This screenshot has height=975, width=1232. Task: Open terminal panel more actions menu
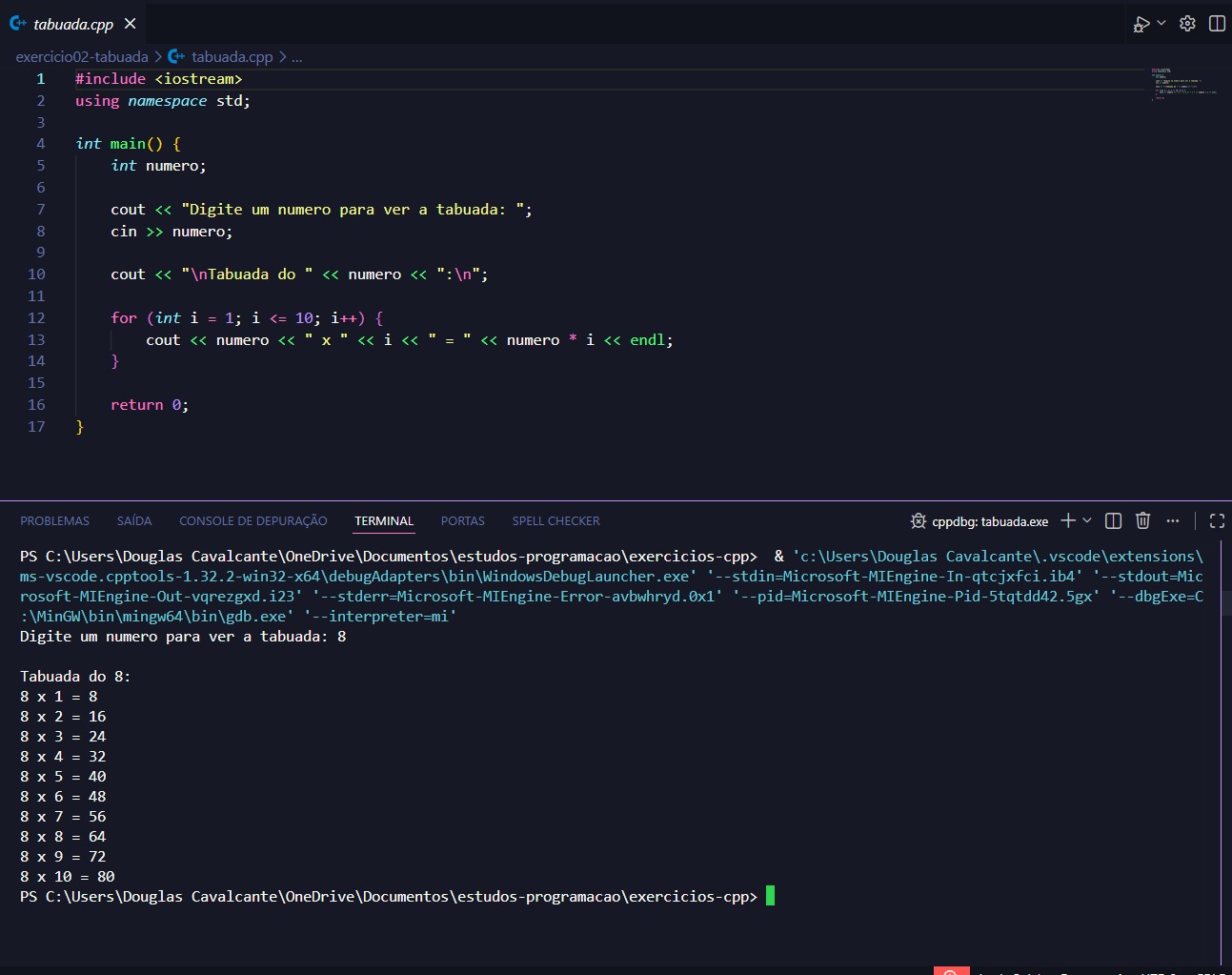coord(1173,520)
